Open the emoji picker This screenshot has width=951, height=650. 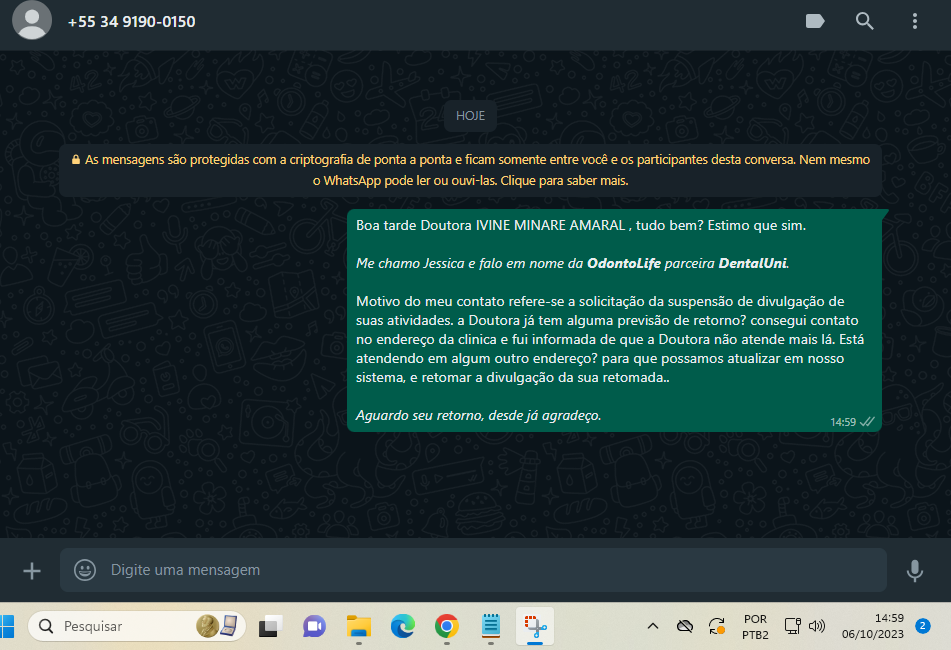coord(85,570)
